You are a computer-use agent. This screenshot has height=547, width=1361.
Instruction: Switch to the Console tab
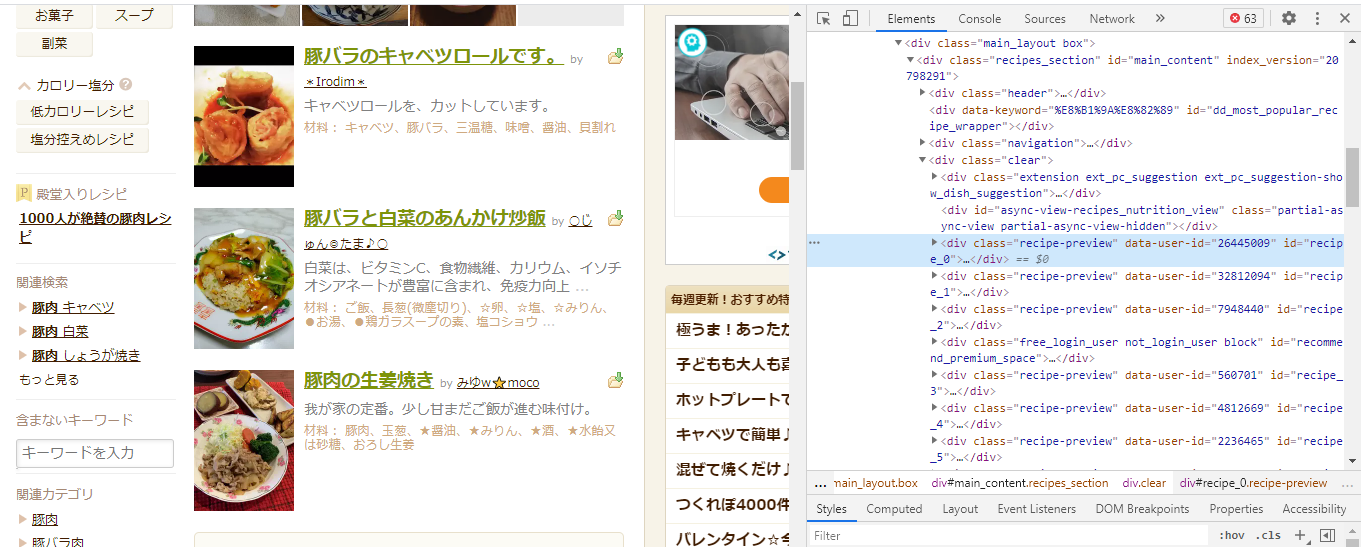point(980,19)
